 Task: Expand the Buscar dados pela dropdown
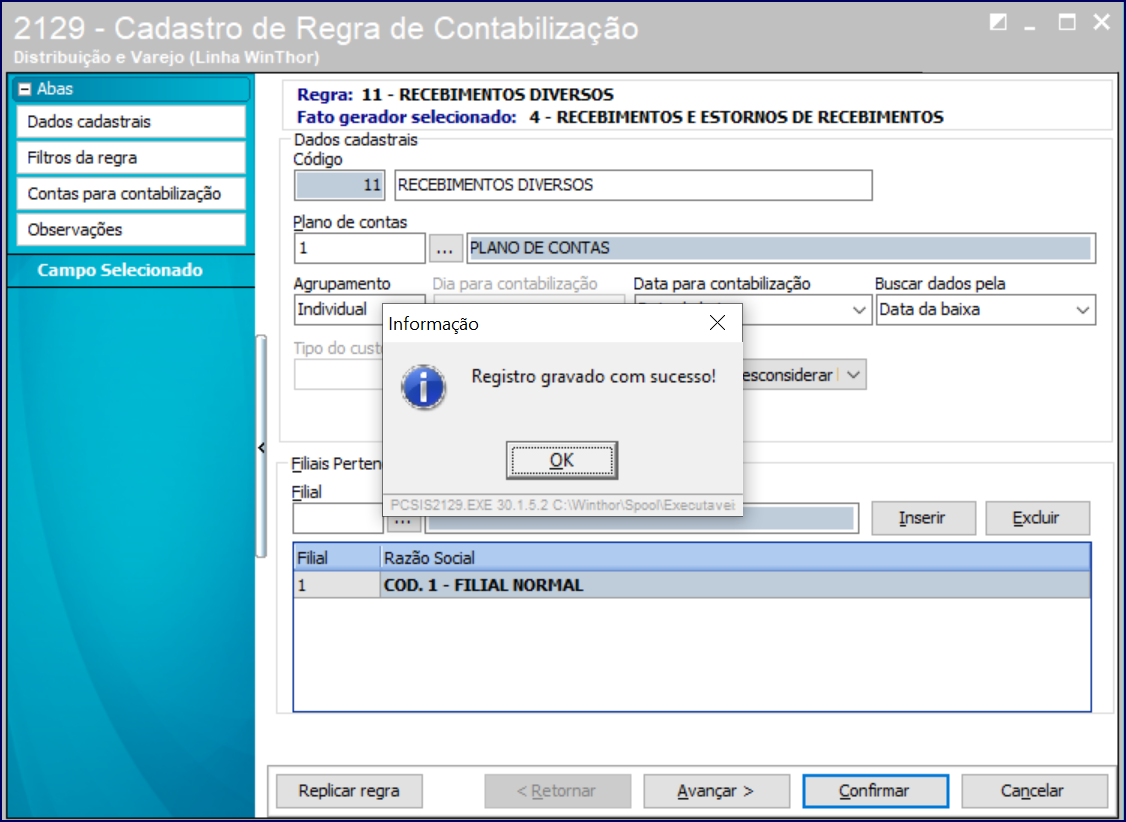click(x=1082, y=310)
